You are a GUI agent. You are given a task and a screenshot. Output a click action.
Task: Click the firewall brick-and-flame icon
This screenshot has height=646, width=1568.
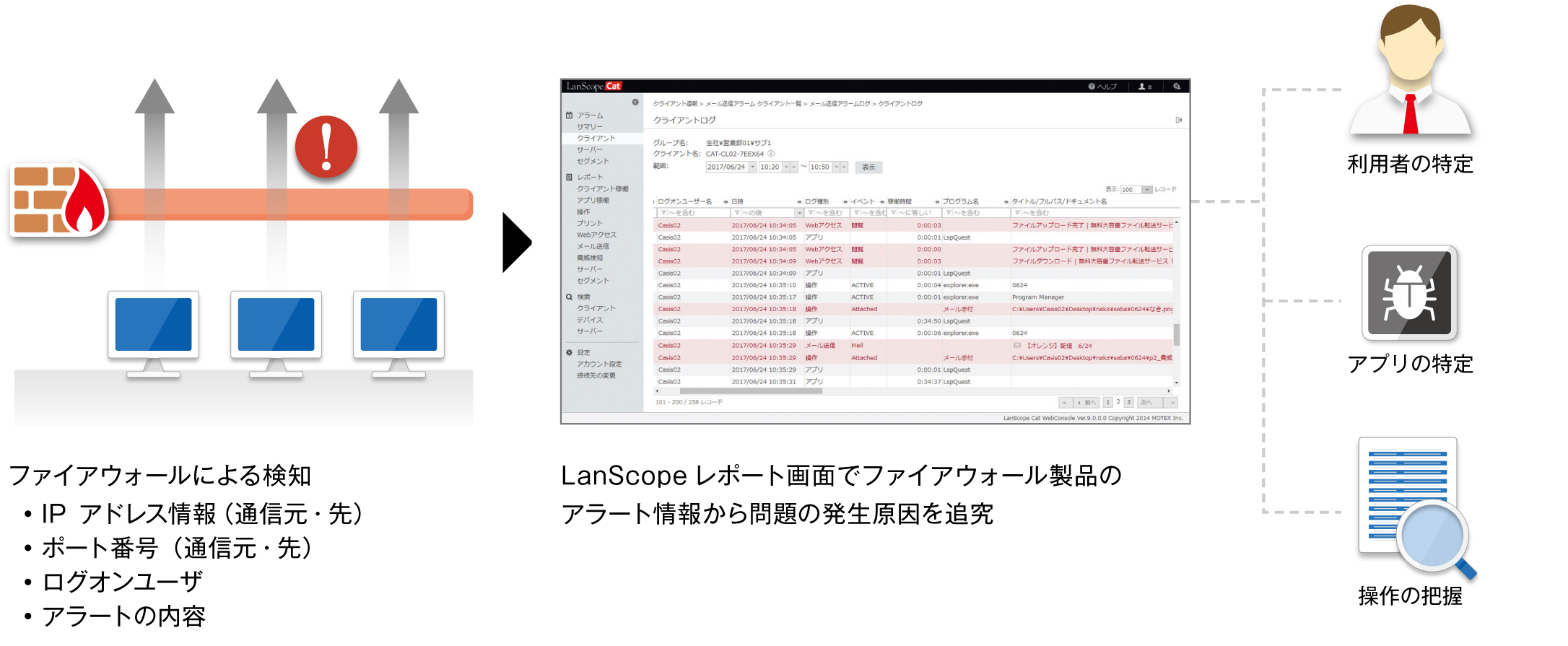pos(59,199)
